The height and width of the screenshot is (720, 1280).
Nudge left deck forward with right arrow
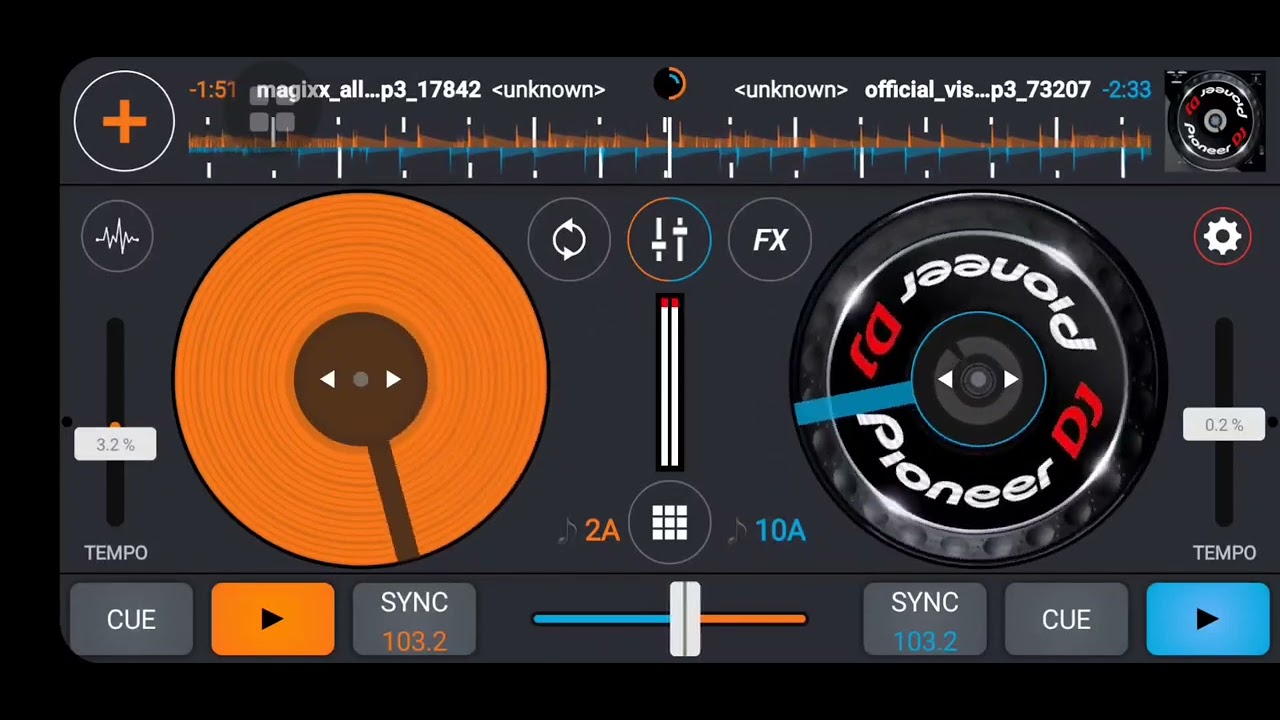(x=393, y=379)
